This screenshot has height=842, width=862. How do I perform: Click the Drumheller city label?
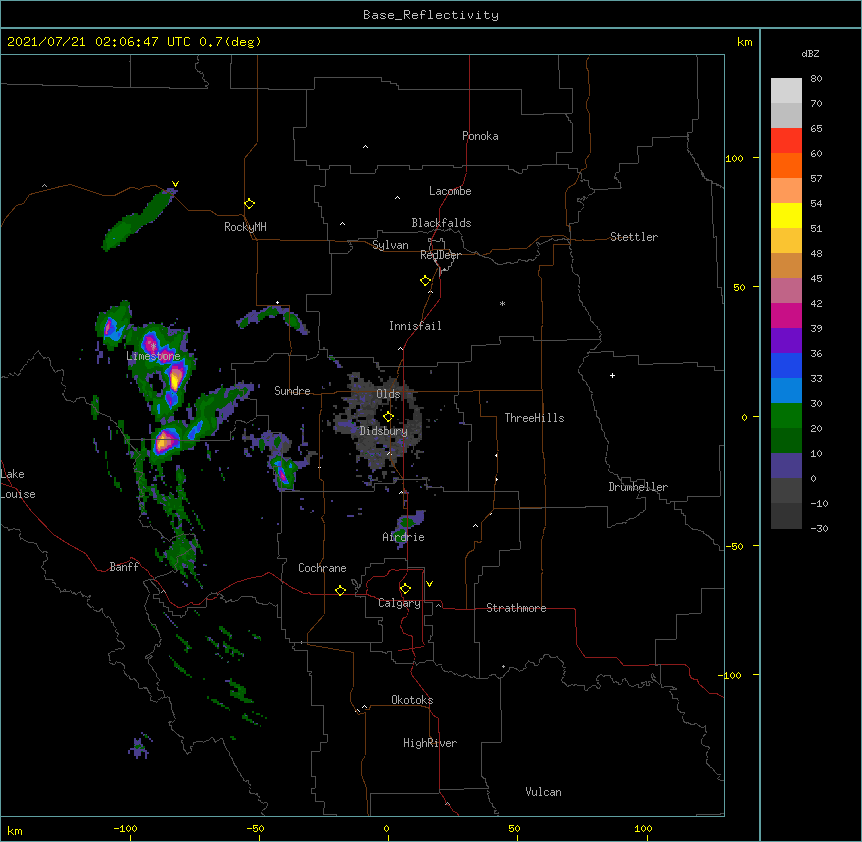[x=638, y=487]
